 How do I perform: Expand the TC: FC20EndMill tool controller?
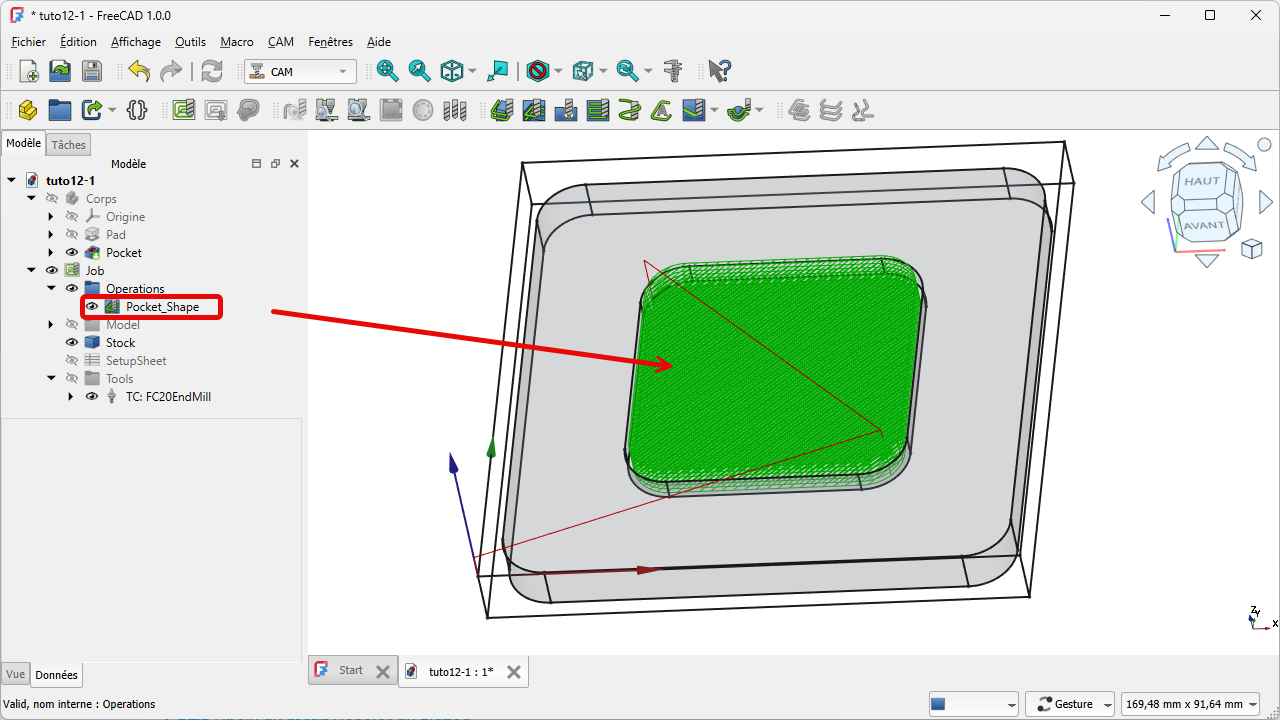tap(71, 397)
